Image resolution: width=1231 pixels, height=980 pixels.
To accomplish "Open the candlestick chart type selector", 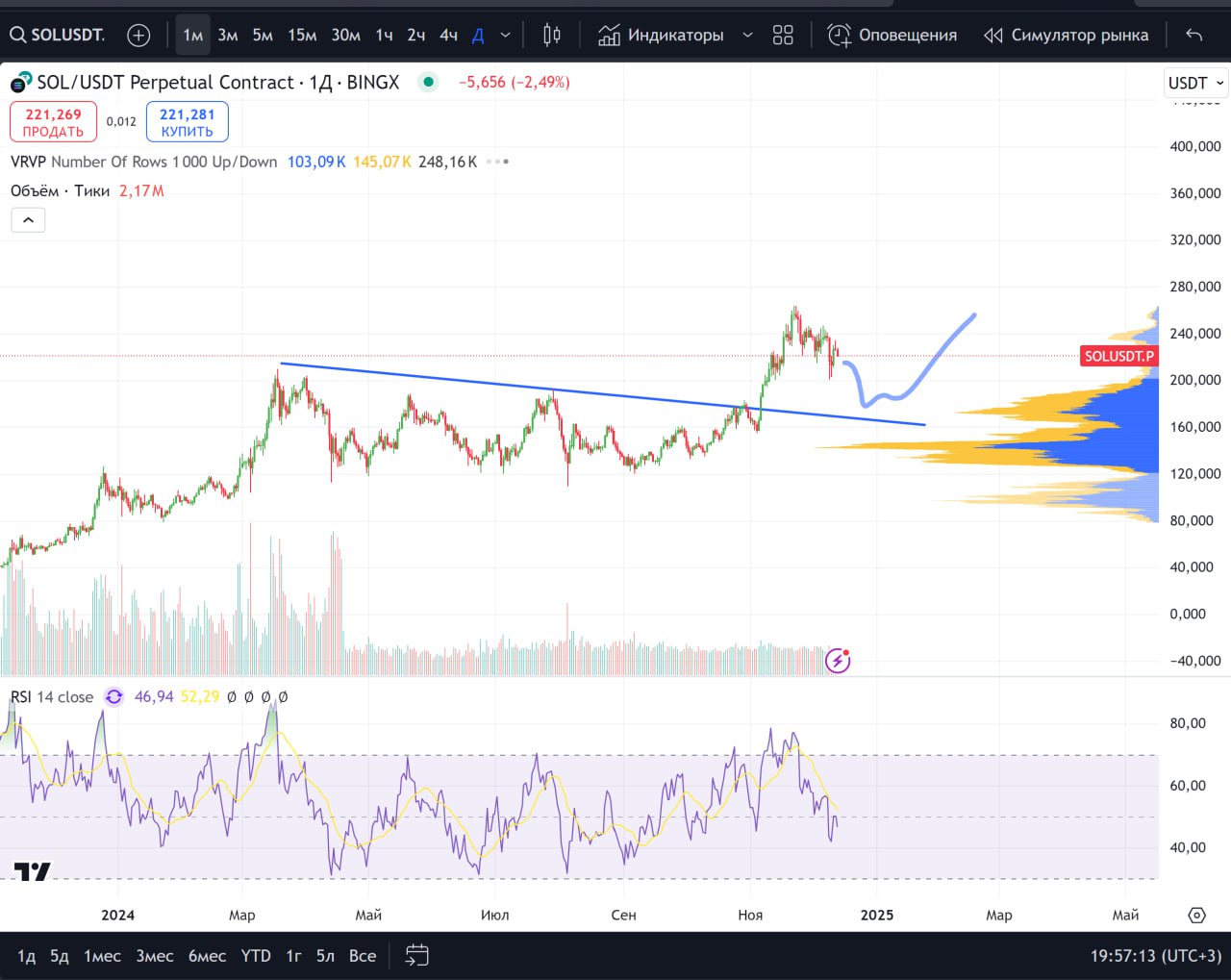I will pyautogui.click(x=552, y=36).
